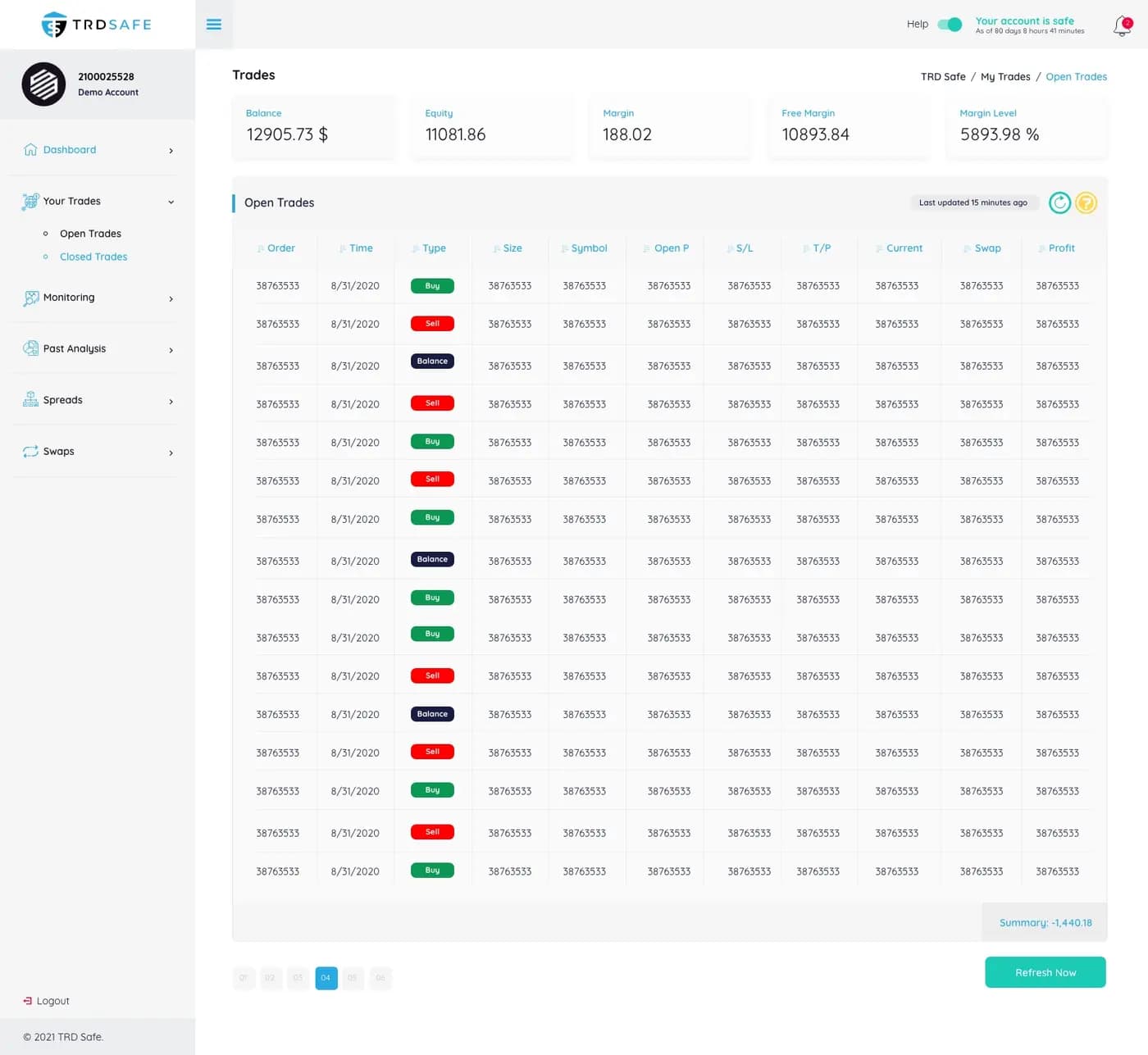The image size is (1148, 1055).
Task: Click the Open Trades panel title
Action: (279, 202)
